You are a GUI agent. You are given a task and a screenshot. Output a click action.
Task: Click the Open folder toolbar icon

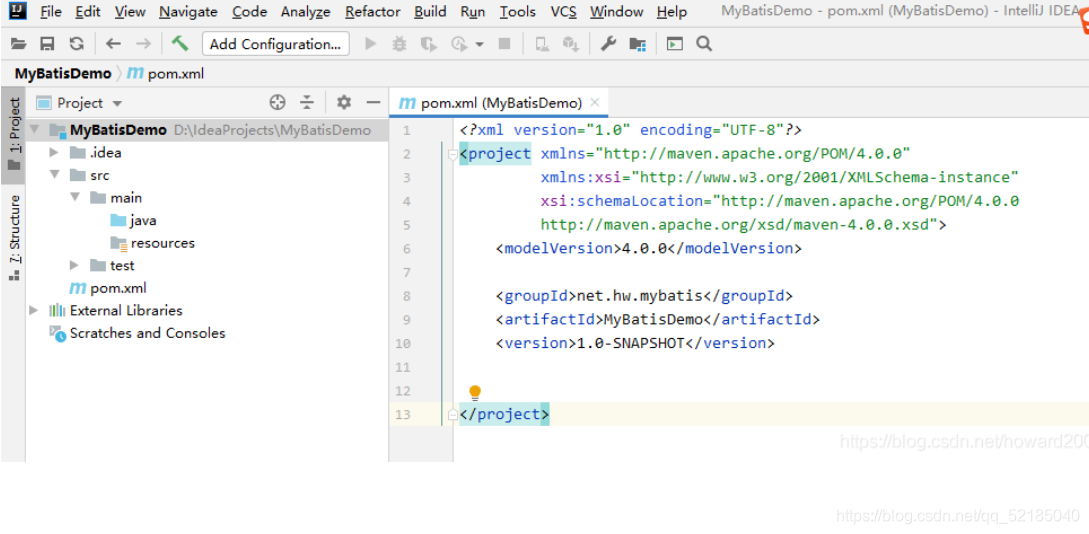click(19, 44)
